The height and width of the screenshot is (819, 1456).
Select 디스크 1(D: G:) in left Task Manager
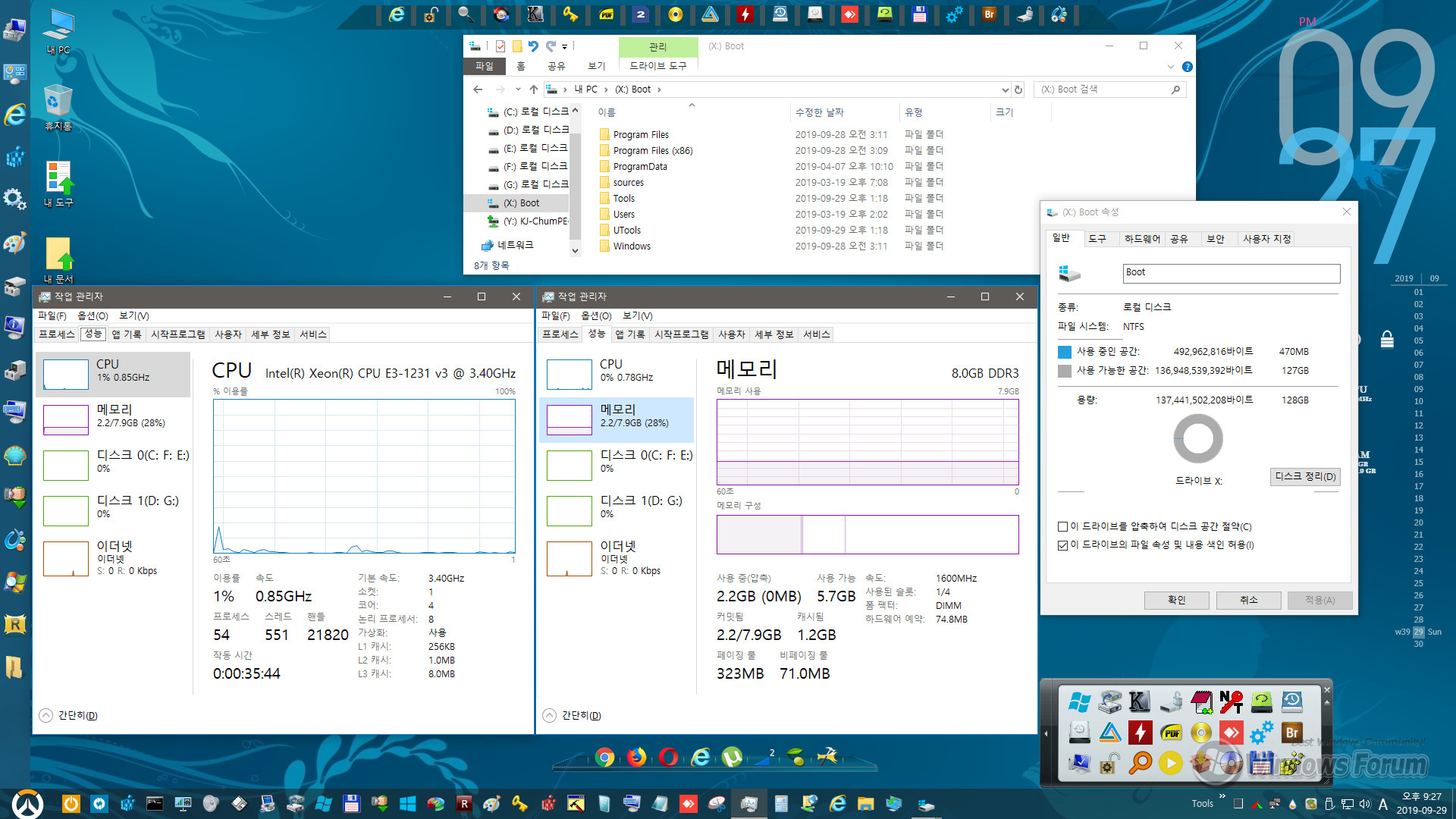click(x=114, y=511)
